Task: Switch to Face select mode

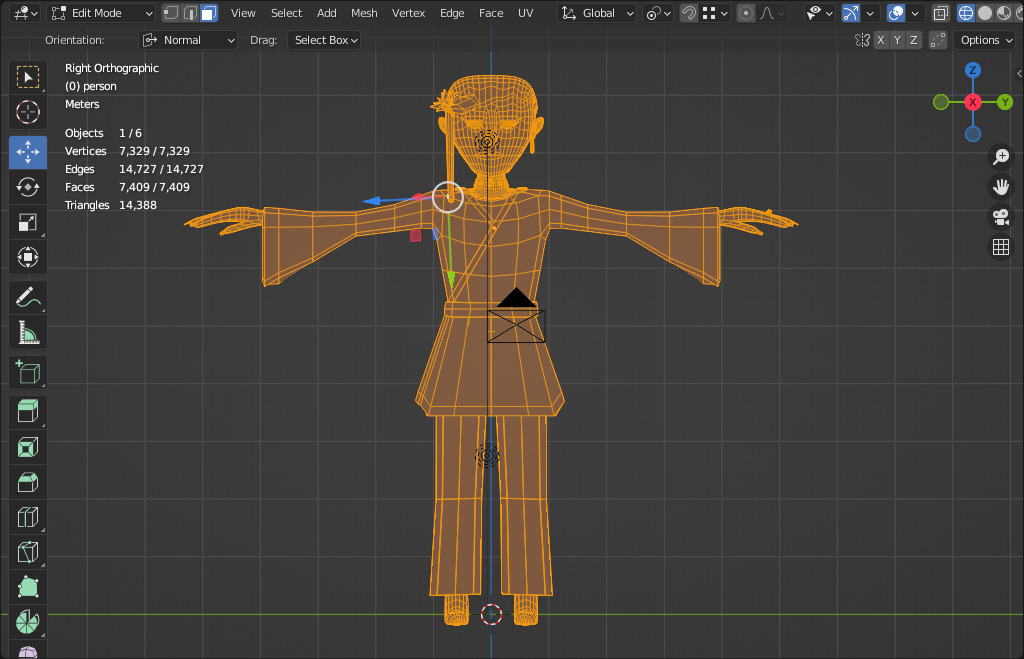Action: (x=209, y=13)
